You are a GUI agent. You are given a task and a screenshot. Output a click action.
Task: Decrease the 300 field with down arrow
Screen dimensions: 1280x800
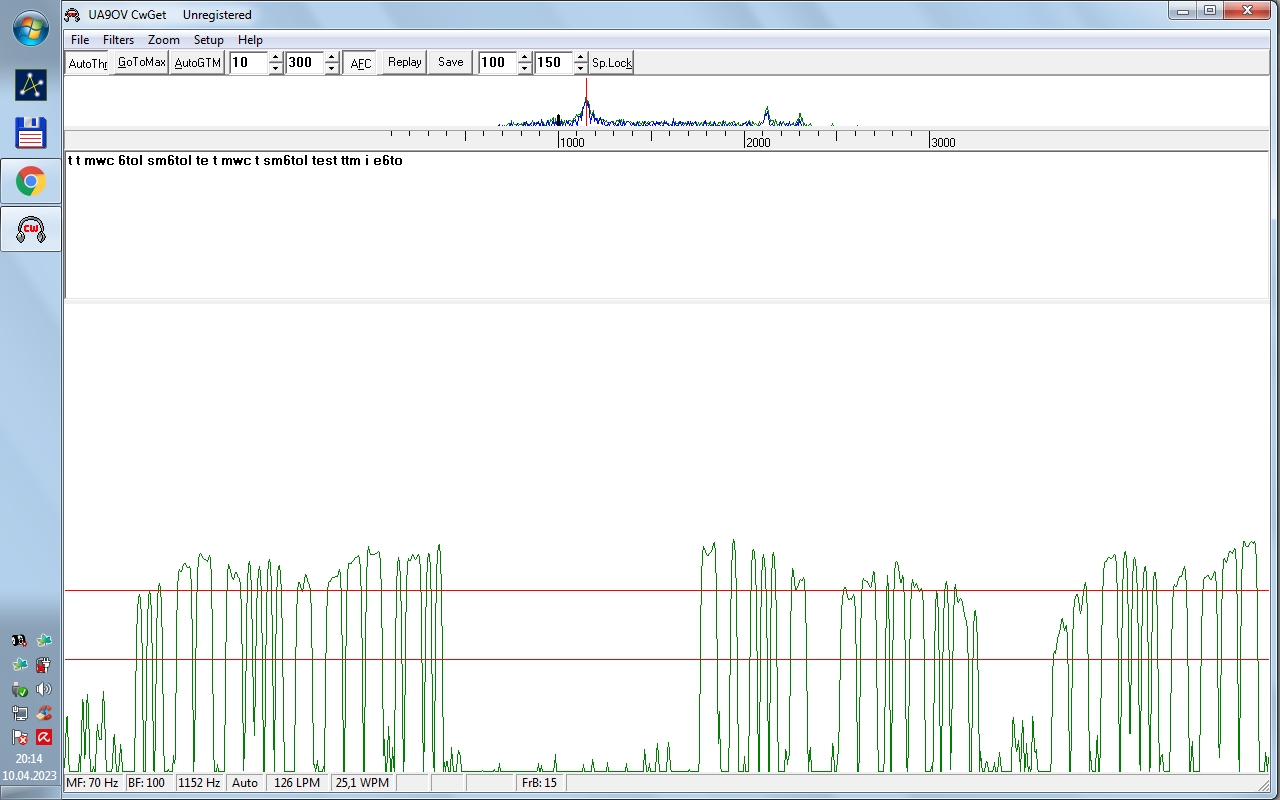(x=332, y=69)
